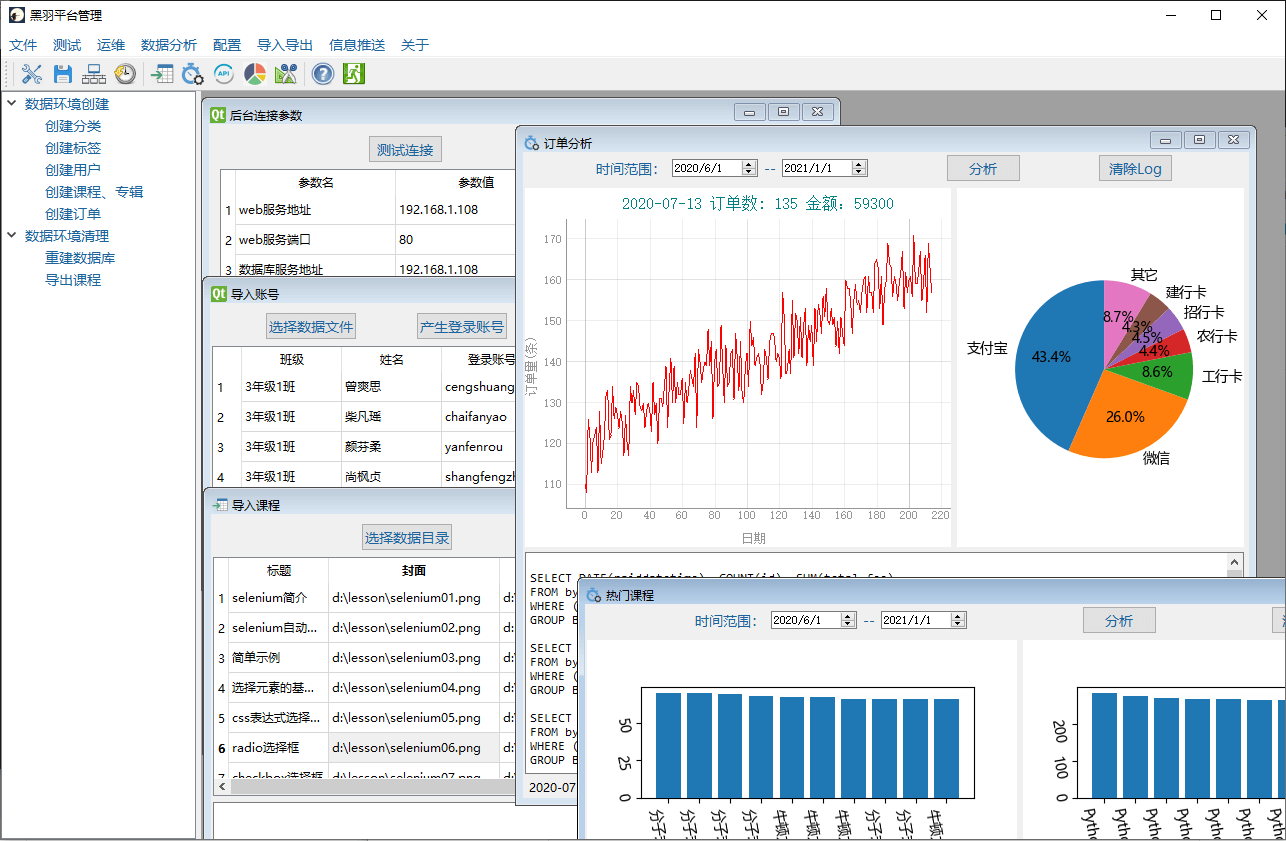Select 创建分类 in the sidebar tree

point(73,126)
